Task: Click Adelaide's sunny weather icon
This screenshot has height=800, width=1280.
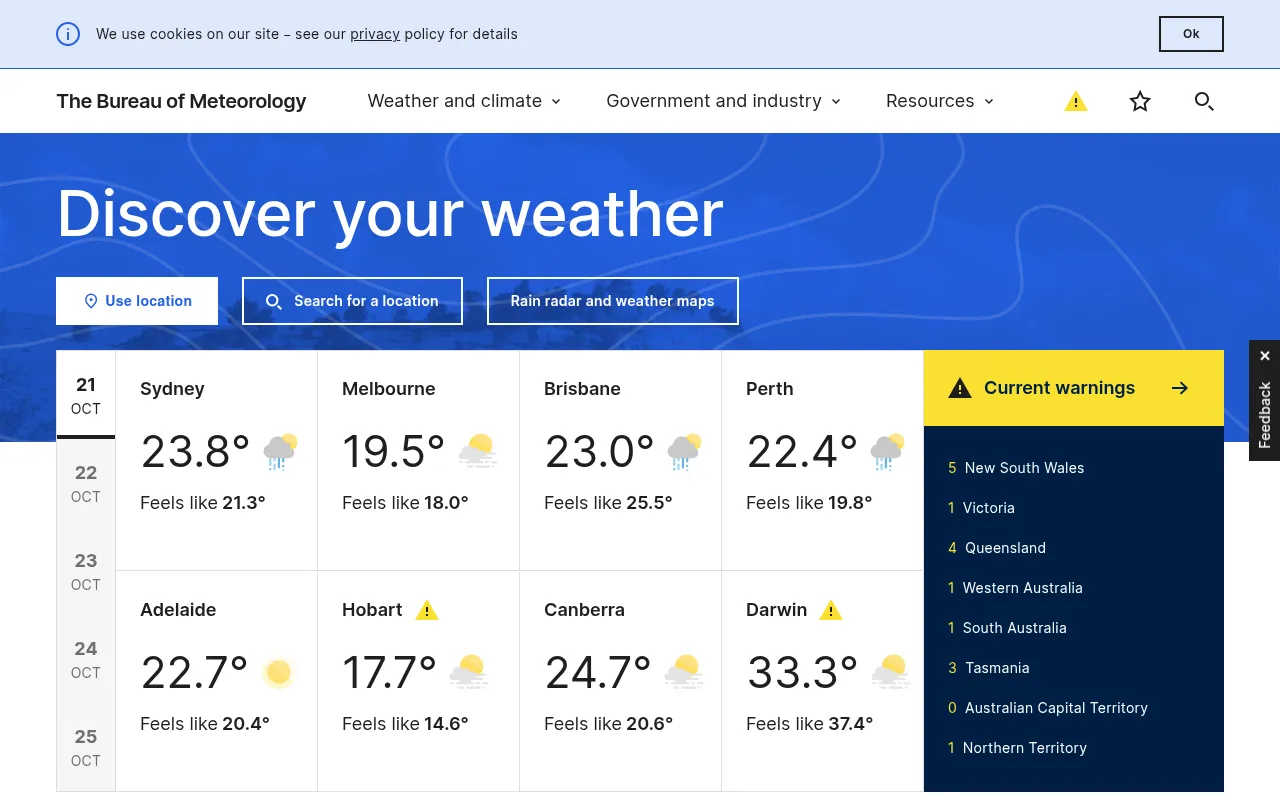Action: 279,673
